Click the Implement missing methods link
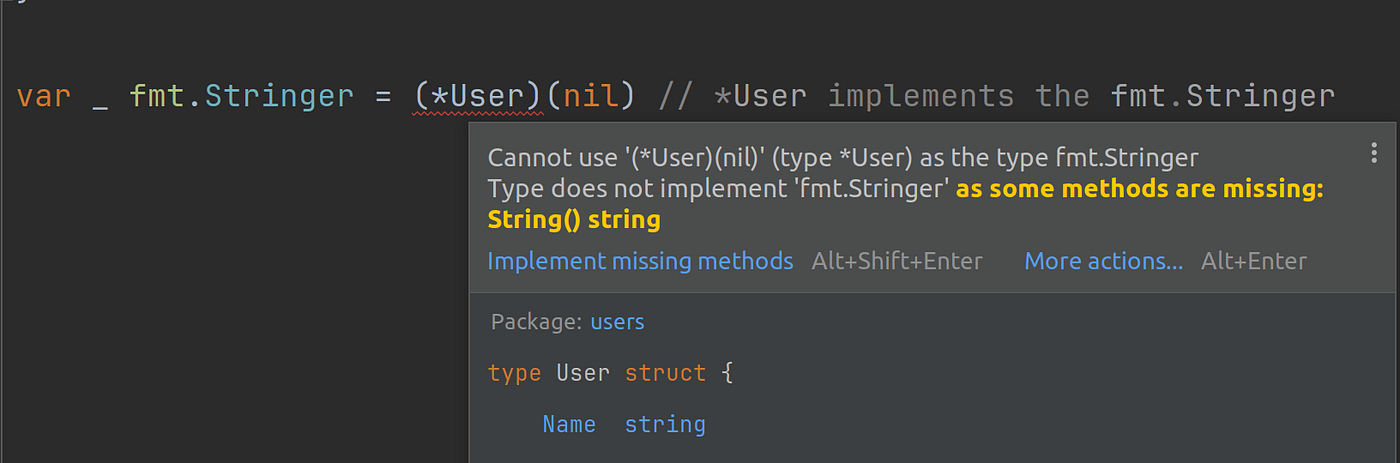This screenshot has width=1400, height=463. (x=640, y=261)
